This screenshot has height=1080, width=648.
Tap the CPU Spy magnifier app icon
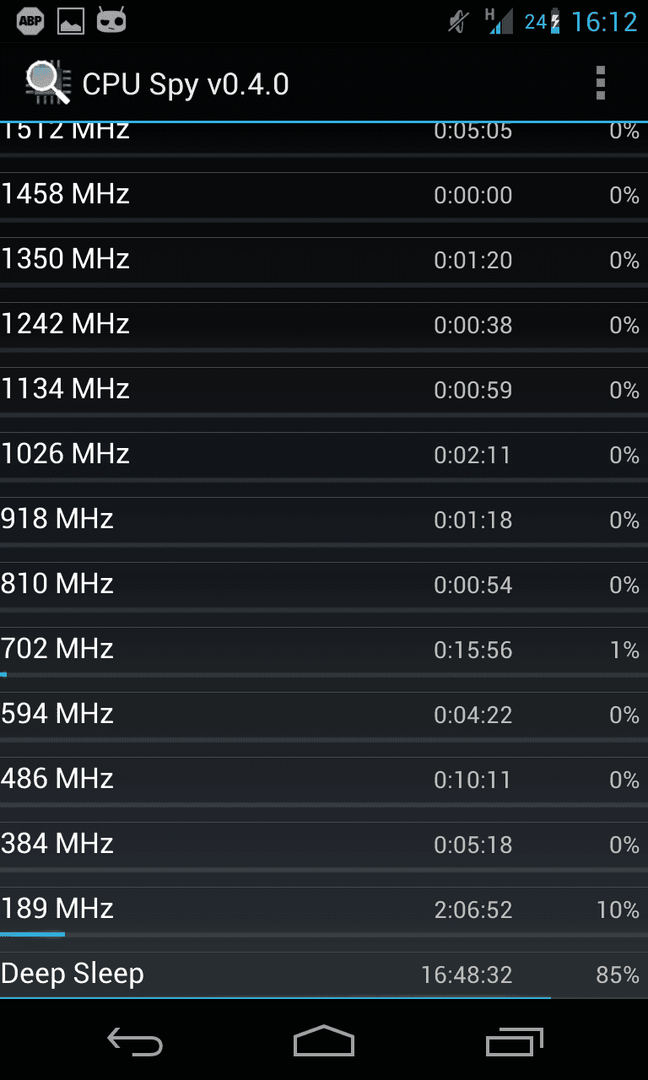(48, 83)
